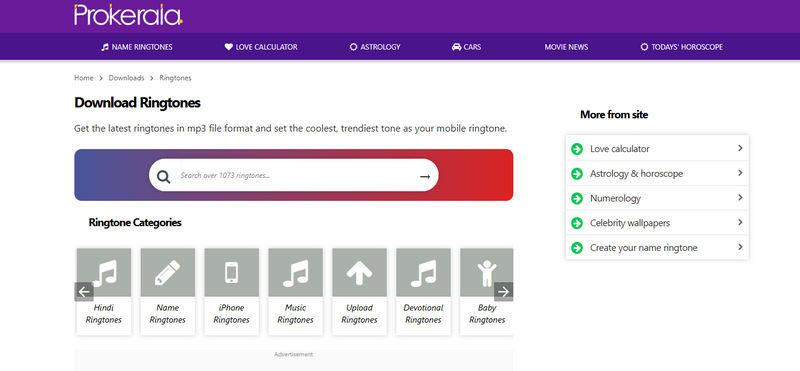
Task: Open the iPhone Ringtones phone tile
Action: tap(232, 273)
